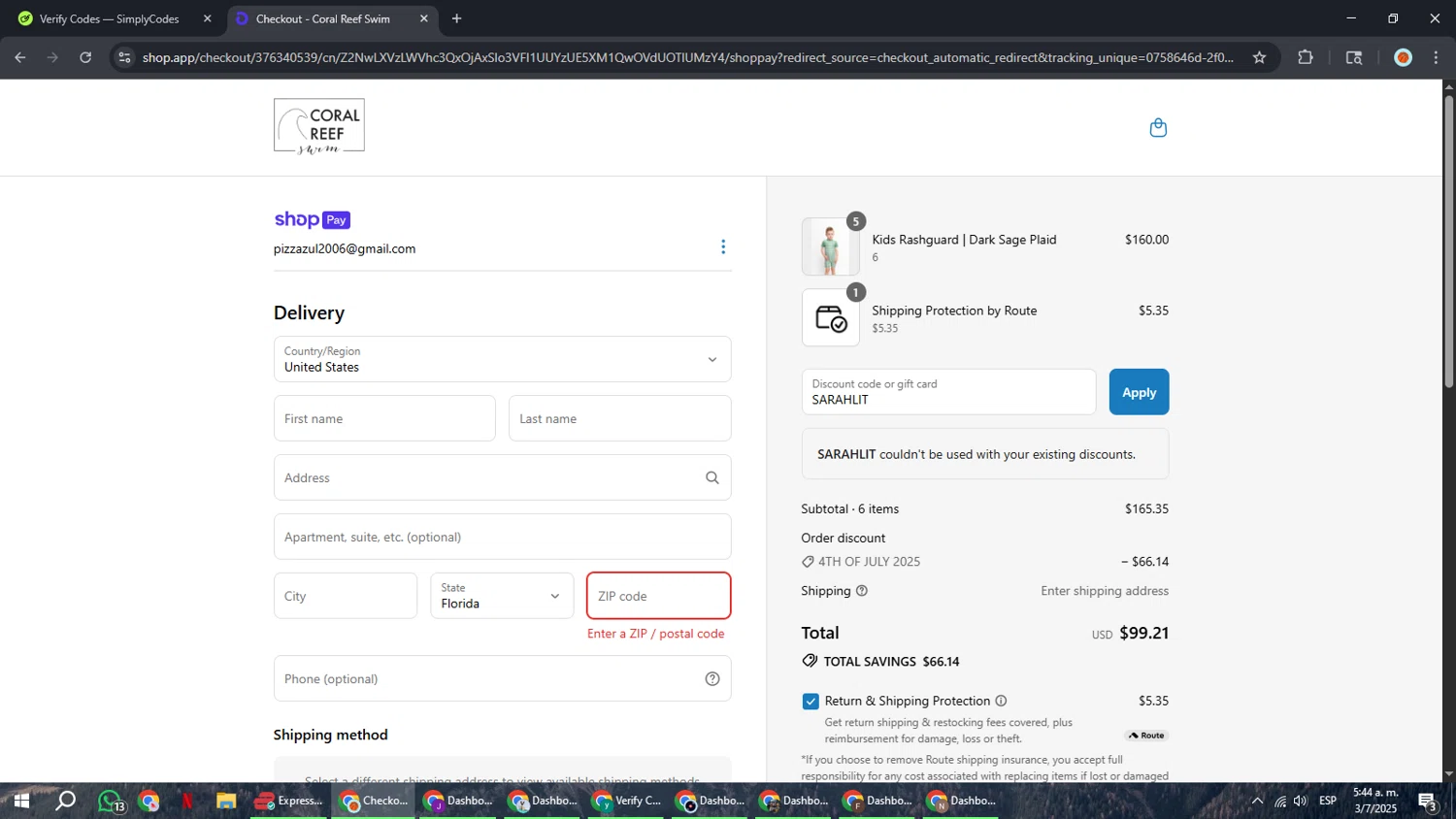Click the Kids Rashguard | Dark Sage Plaid title

point(964,240)
